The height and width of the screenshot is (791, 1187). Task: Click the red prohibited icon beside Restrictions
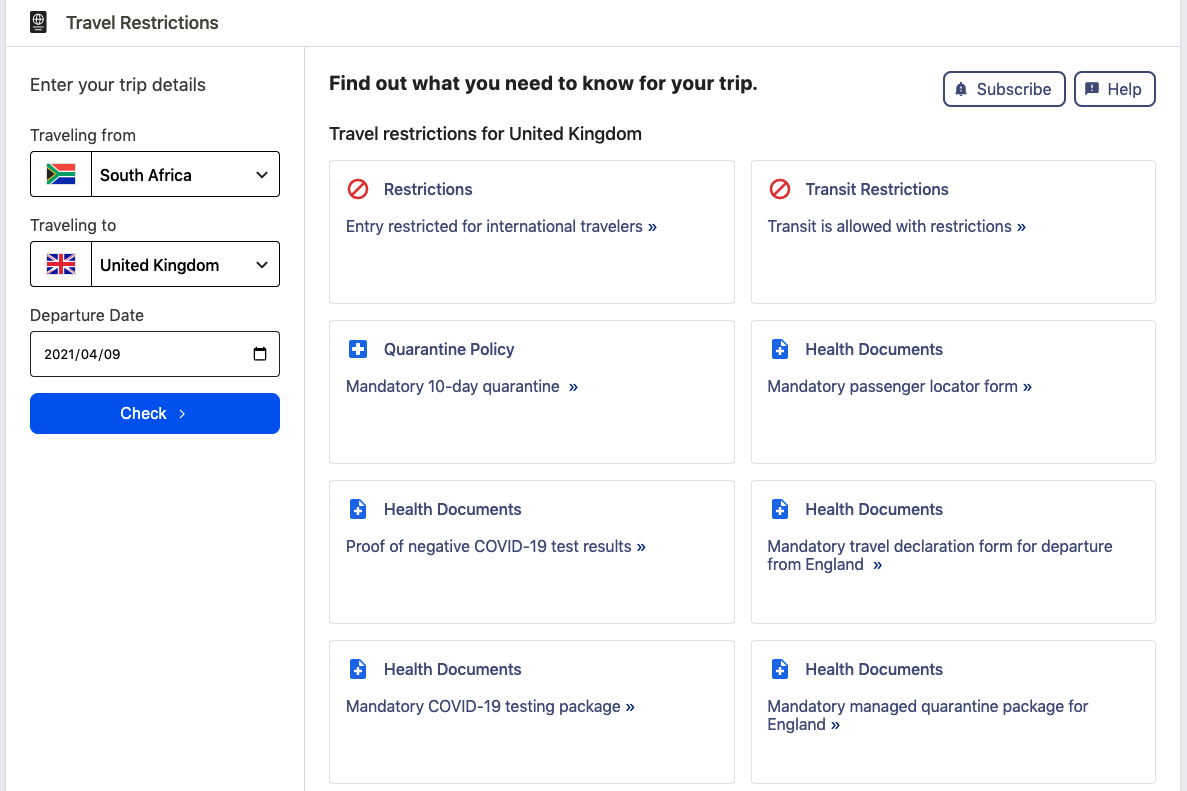pos(358,189)
